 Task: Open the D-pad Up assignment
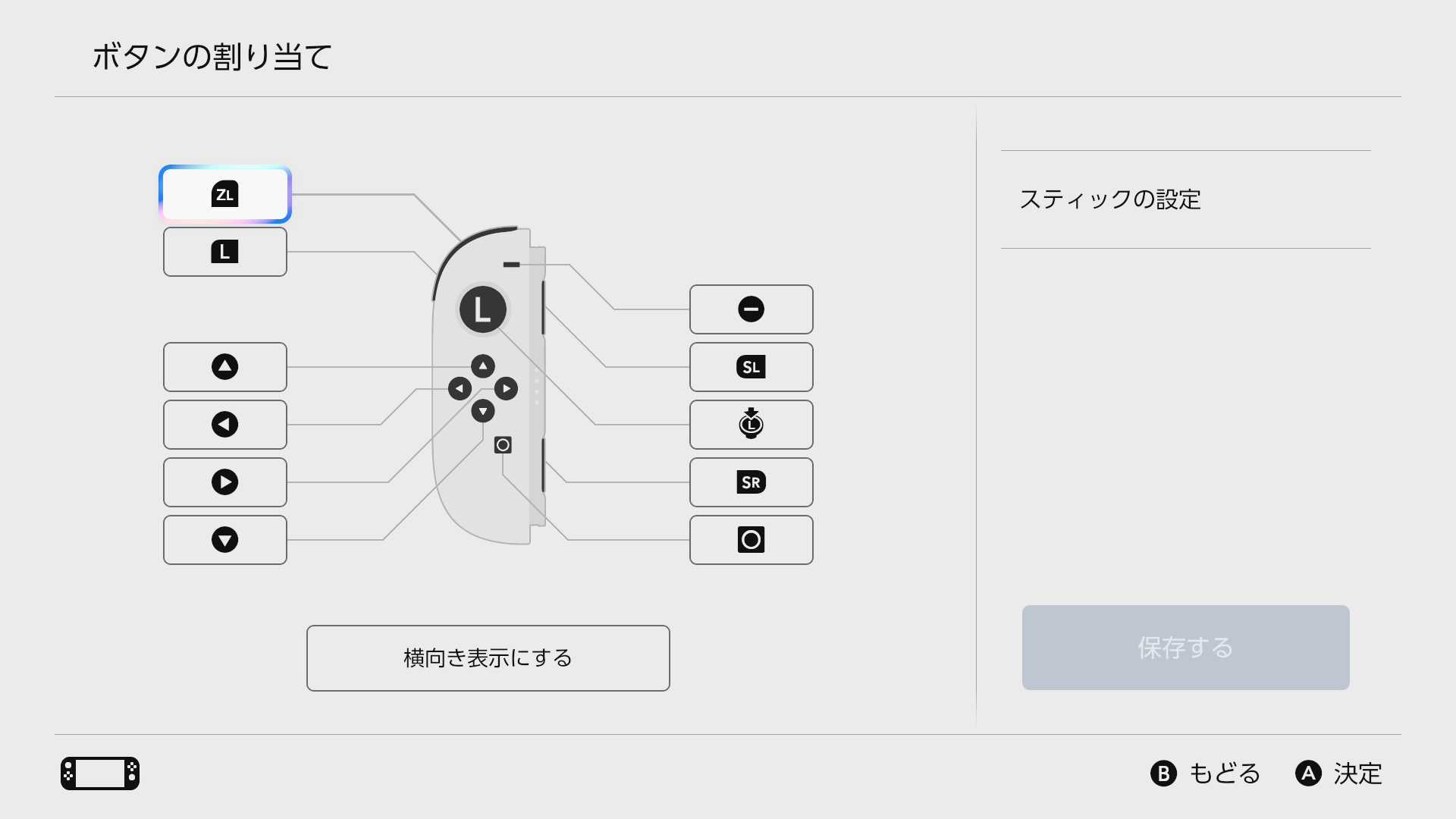point(224,367)
